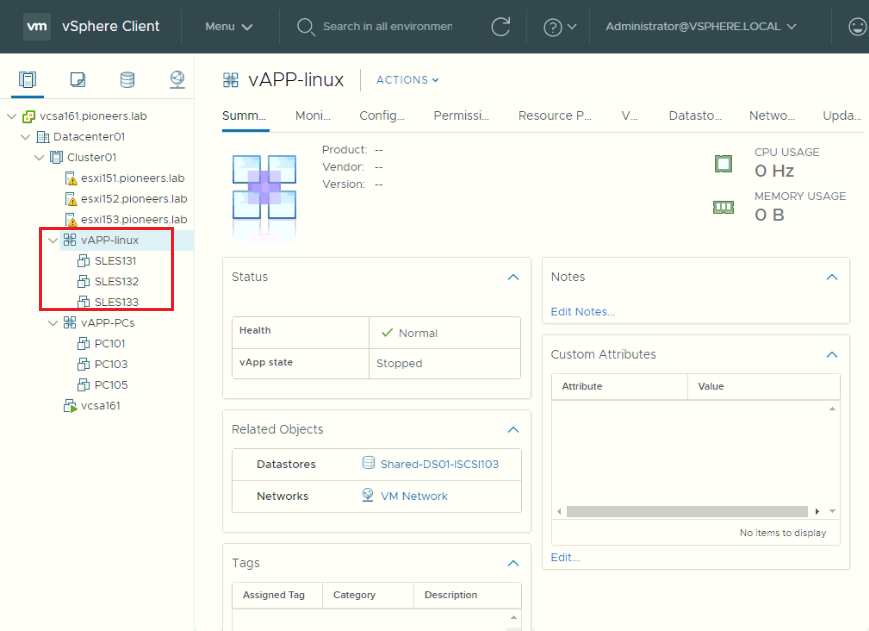Click the vSphere Client title
The width and height of the screenshot is (869, 631).
coord(110,26)
